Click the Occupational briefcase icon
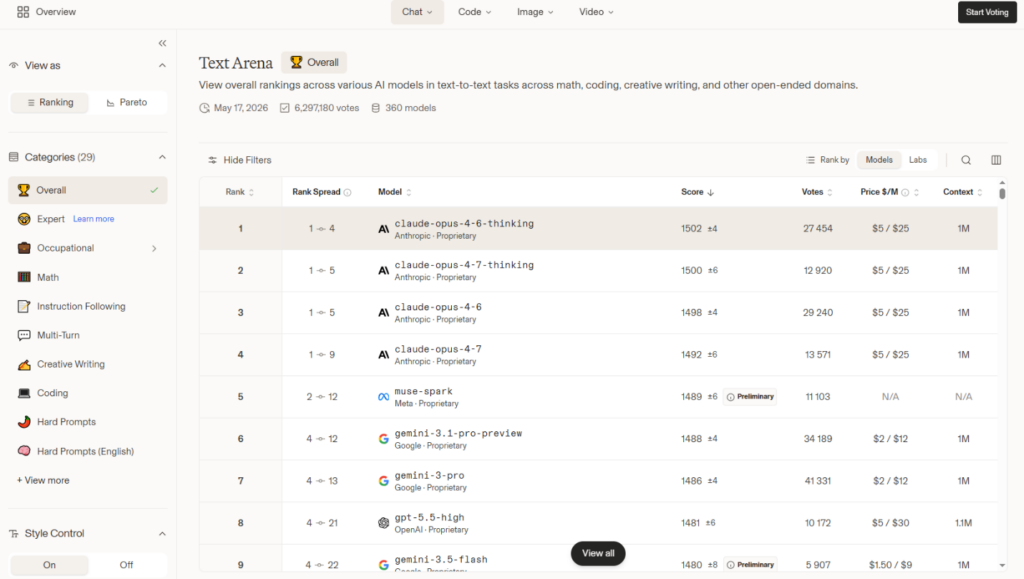Viewport: 1024px width, 579px height. [24, 248]
